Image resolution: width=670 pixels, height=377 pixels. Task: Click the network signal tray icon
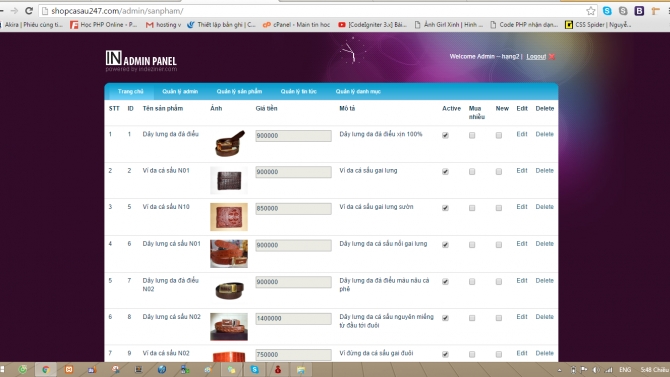(x=608, y=370)
